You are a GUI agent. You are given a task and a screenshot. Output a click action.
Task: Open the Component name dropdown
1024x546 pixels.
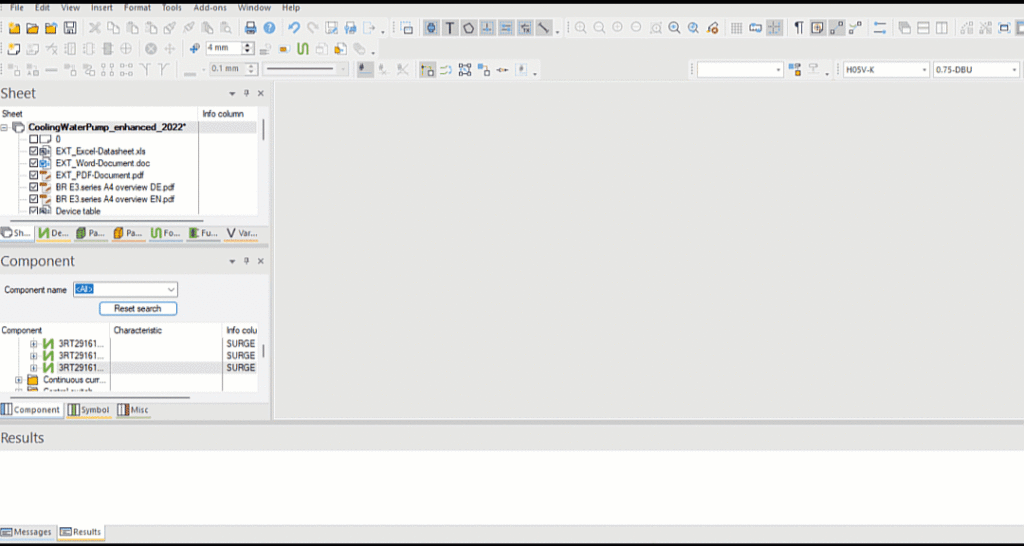tap(171, 290)
